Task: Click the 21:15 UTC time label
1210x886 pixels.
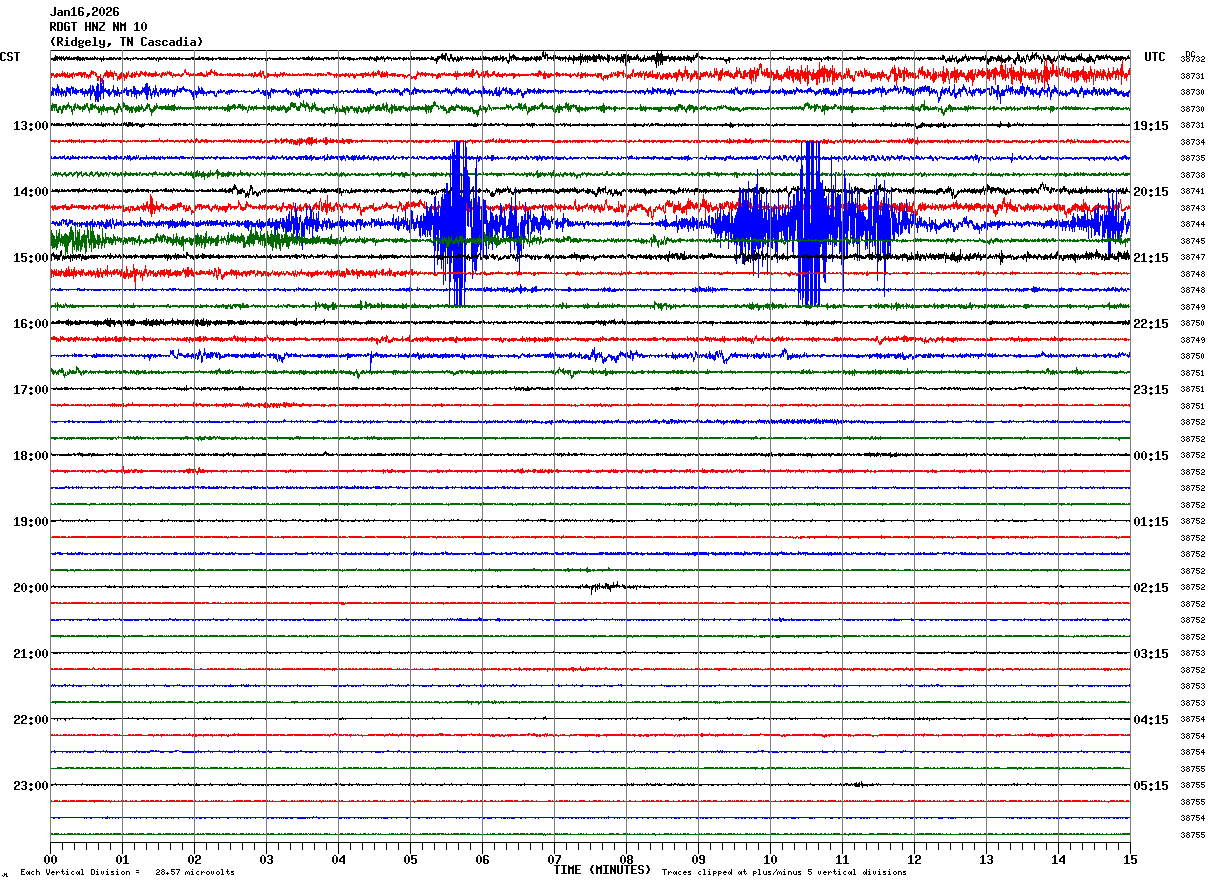Action: click(x=1151, y=258)
